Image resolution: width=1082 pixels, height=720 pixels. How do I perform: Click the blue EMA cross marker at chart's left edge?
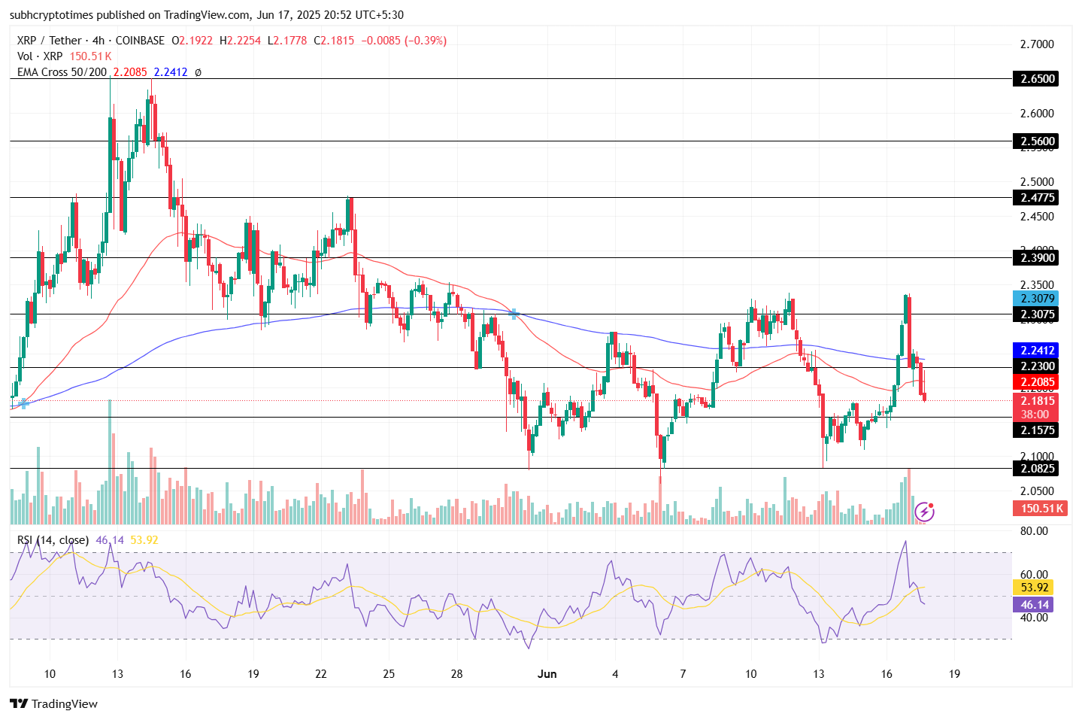tap(23, 402)
